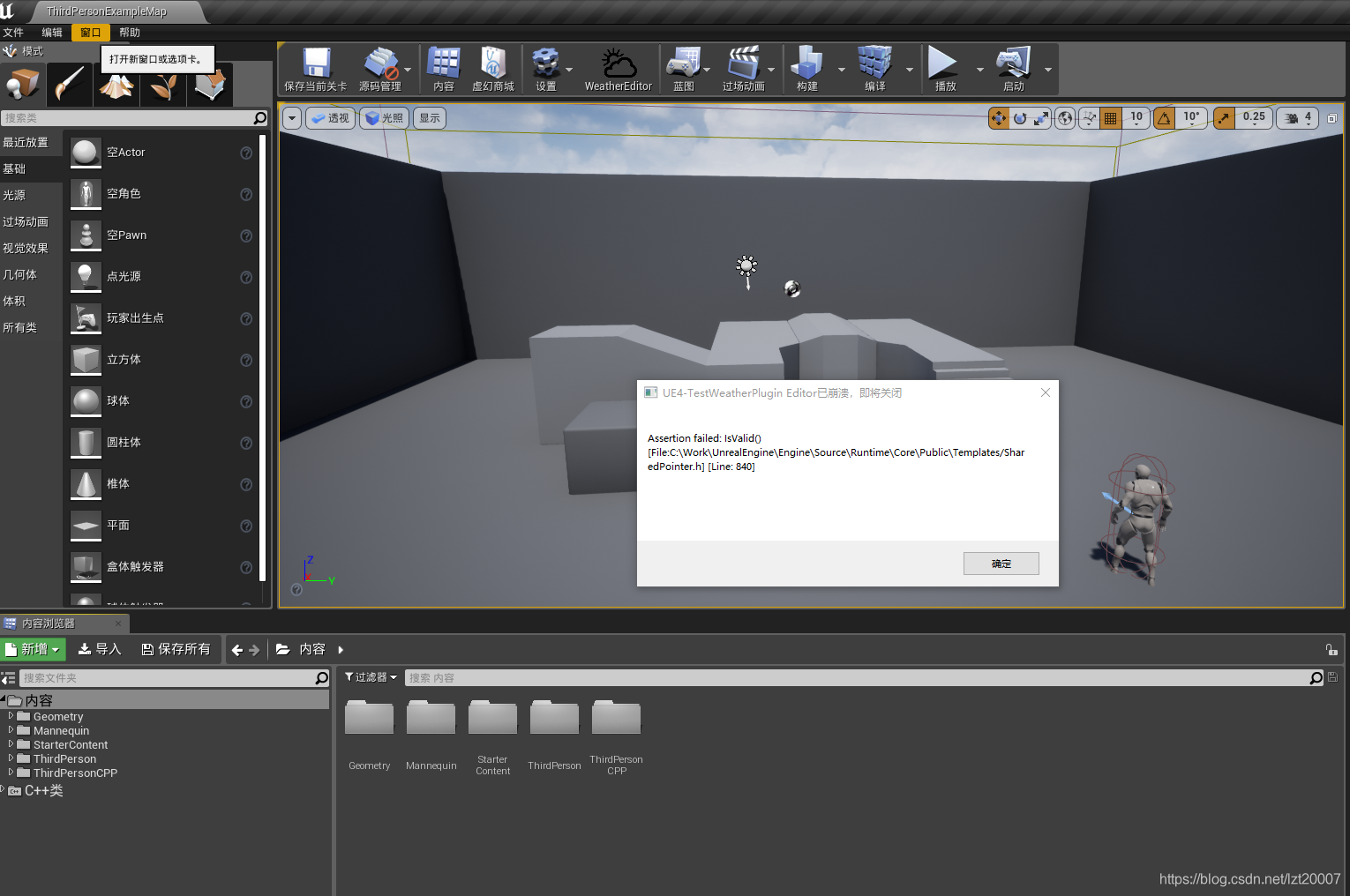The height and width of the screenshot is (896, 1350).
Task: Toggle scale snapping in viewport
Action: point(1224,118)
